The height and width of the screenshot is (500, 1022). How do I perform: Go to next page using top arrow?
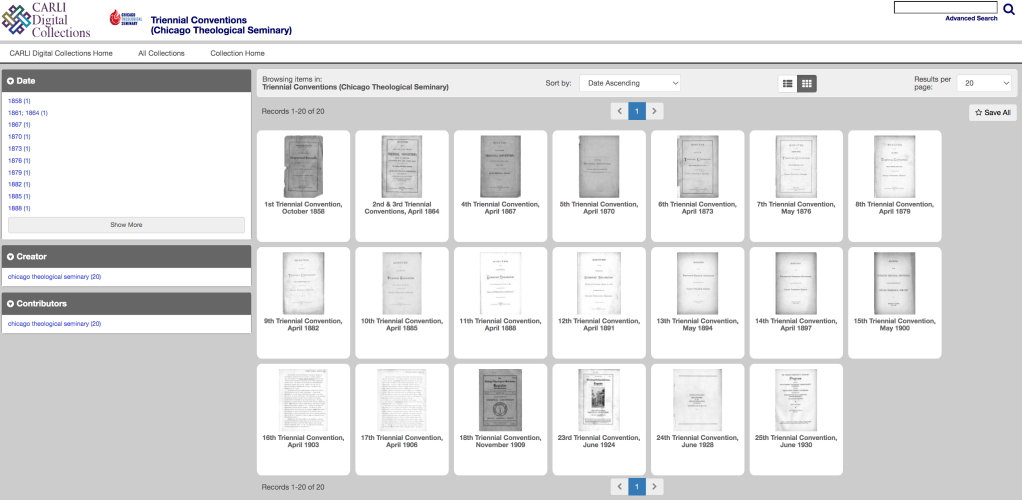pos(655,111)
